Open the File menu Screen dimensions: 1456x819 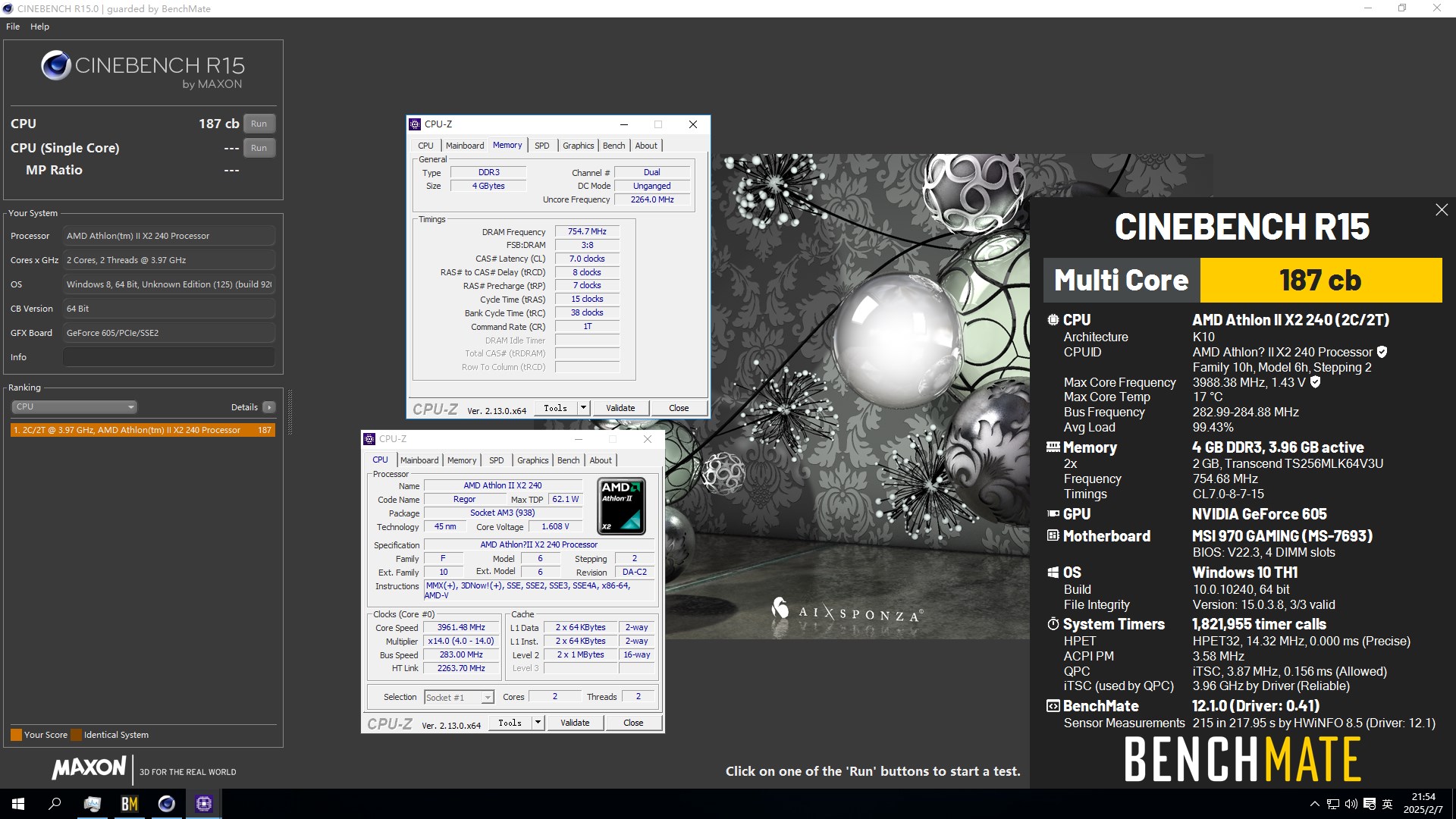[13, 27]
